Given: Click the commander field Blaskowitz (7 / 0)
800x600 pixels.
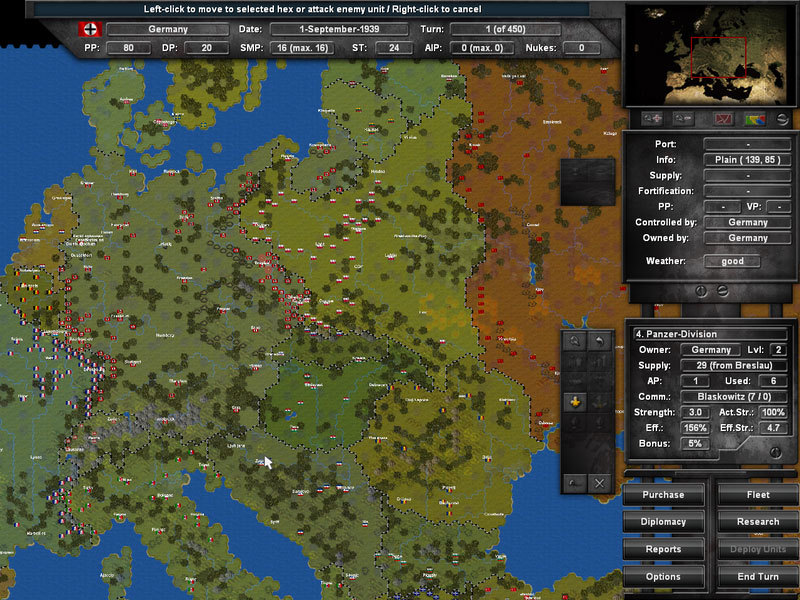Looking at the screenshot, I should (x=734, y=396).
